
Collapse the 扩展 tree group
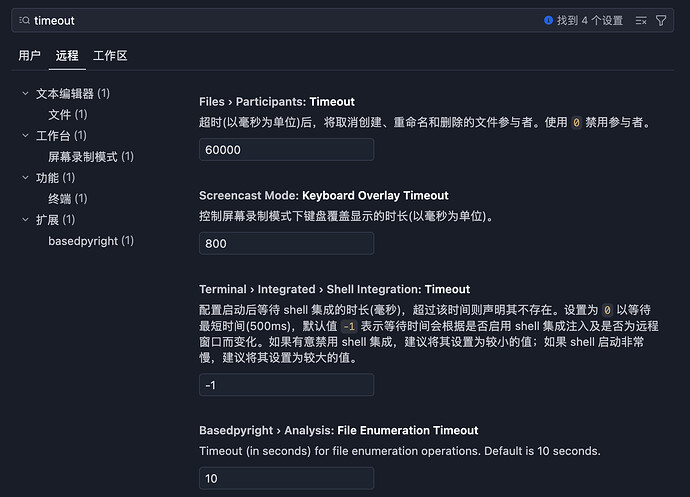click(x=25, y=220)
